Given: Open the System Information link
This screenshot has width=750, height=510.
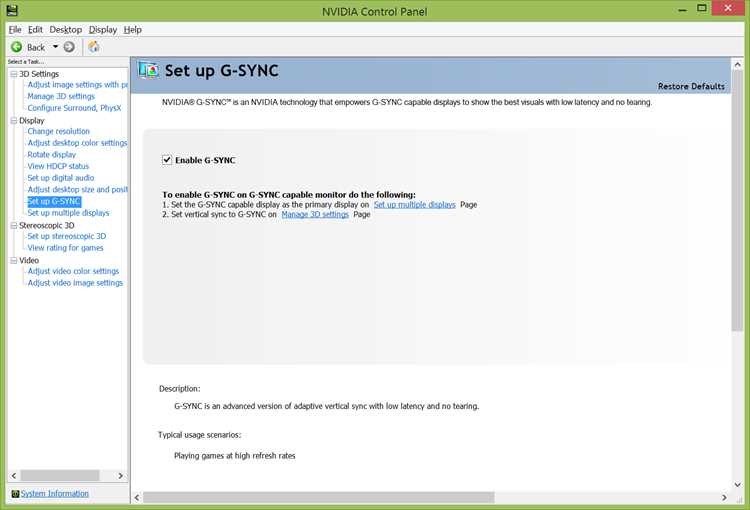Looking at the screenshot, I should (x=55, y=494).
